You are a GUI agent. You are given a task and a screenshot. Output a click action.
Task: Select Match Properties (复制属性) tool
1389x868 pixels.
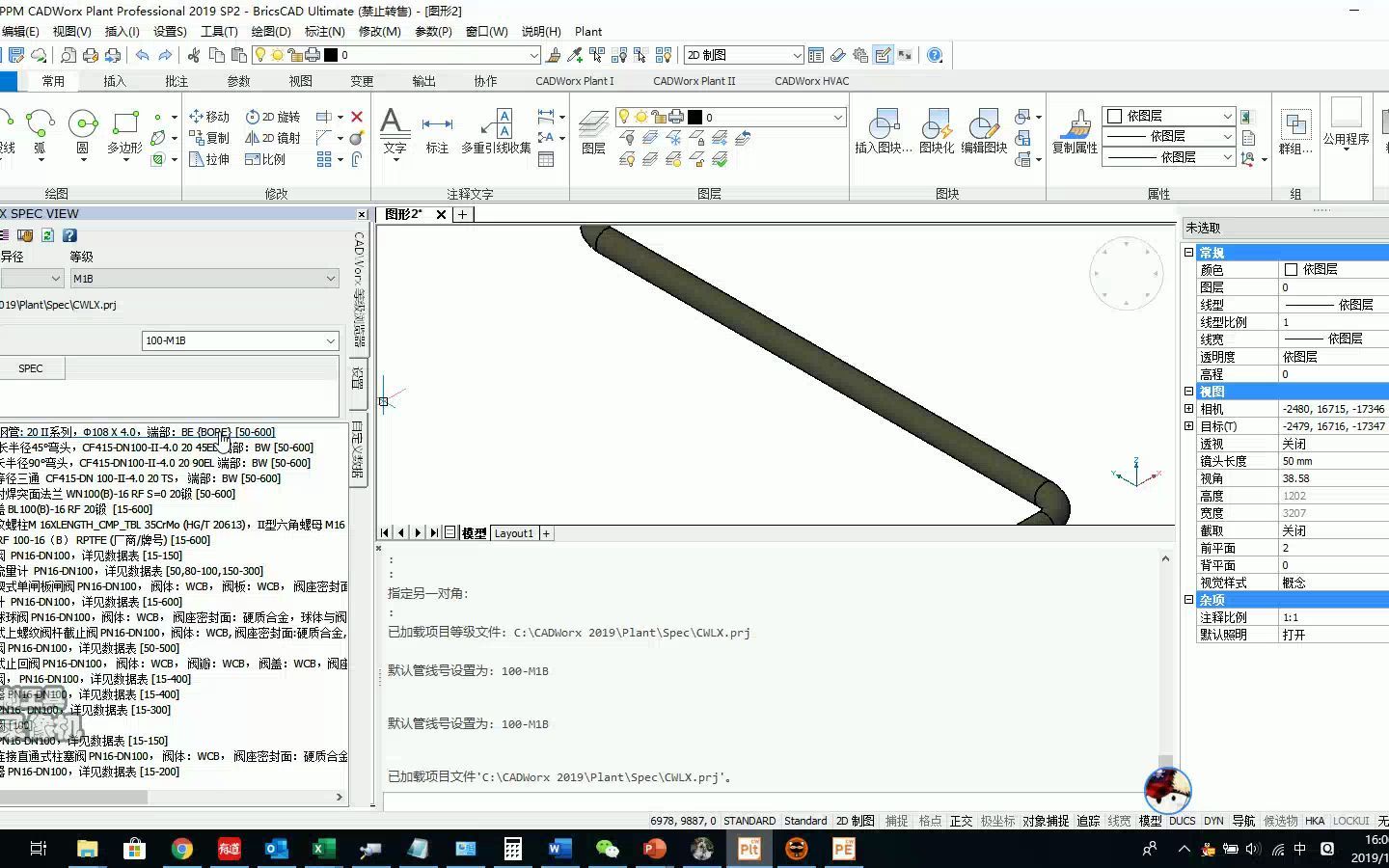tap(1074, 128)
